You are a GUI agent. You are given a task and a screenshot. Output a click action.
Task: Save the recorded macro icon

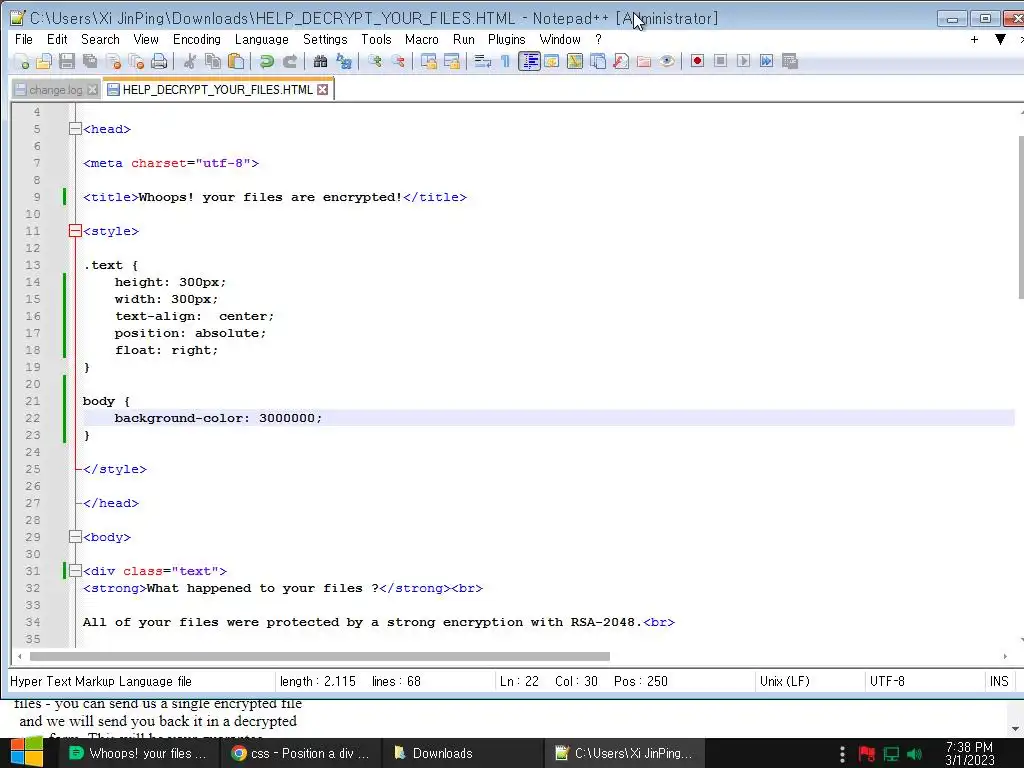790,61
